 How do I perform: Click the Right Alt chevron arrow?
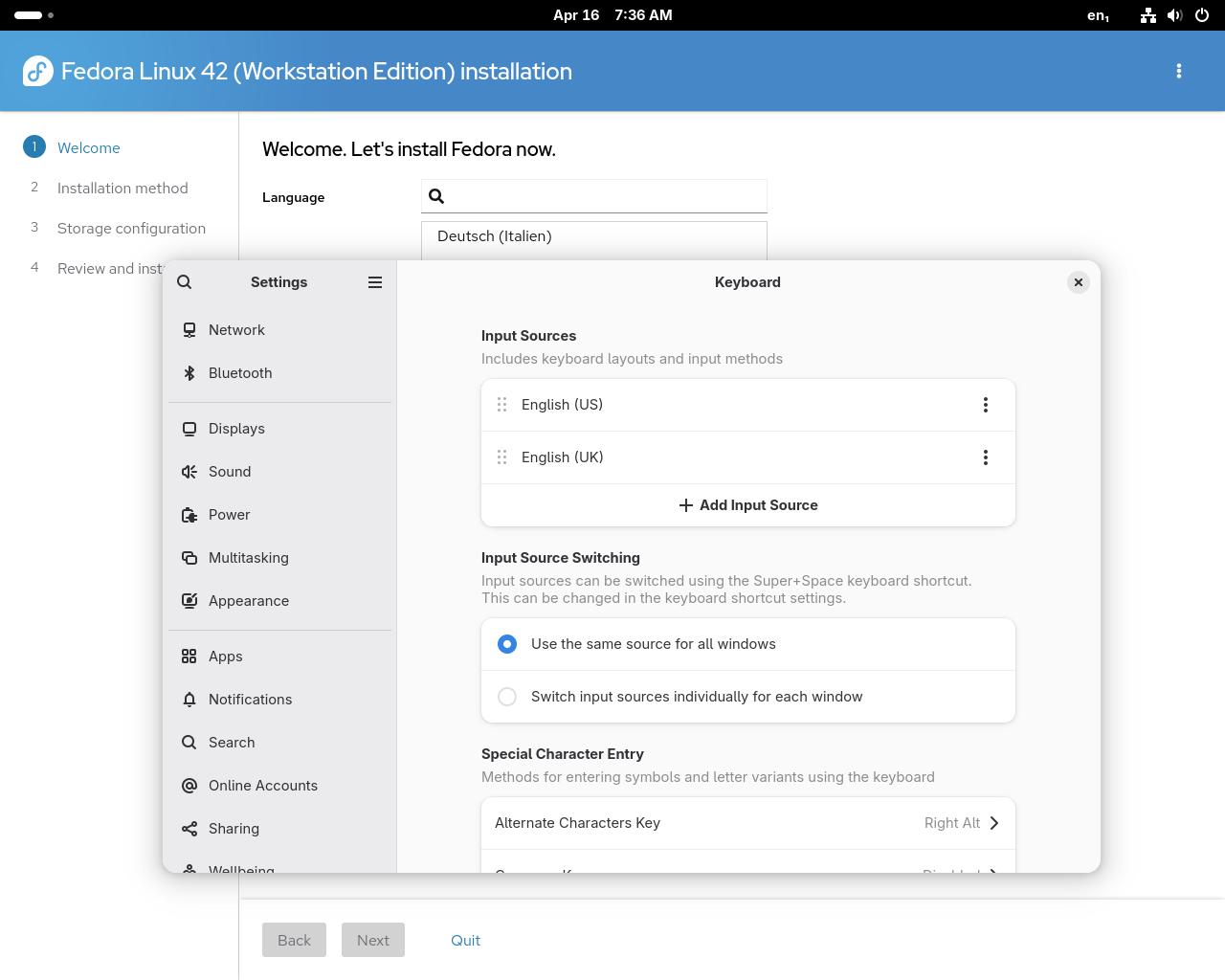tap(993, 823)
